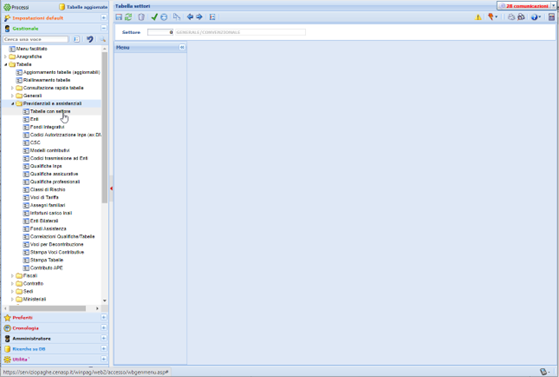Open the calculator icon in toolbar

[x=552, y=17]
